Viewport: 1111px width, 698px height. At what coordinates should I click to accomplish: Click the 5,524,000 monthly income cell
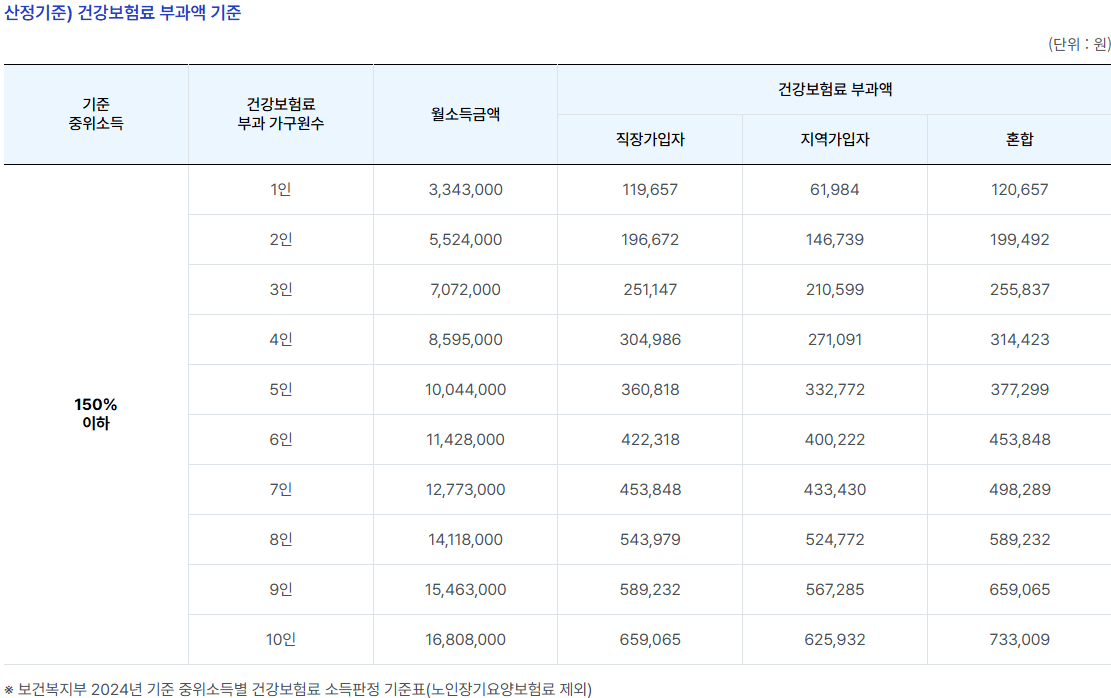[x=464, y=239]
